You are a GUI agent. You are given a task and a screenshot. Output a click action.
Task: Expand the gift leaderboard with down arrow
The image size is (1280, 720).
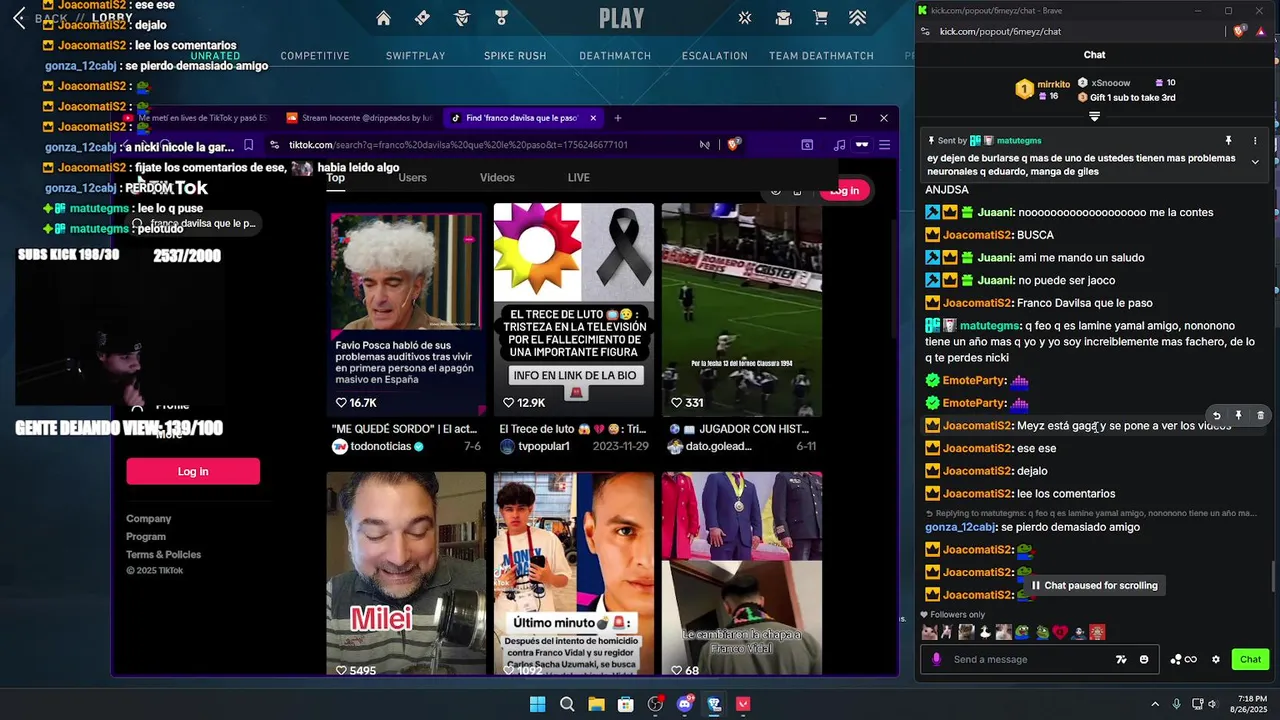tap(1094, 117)
